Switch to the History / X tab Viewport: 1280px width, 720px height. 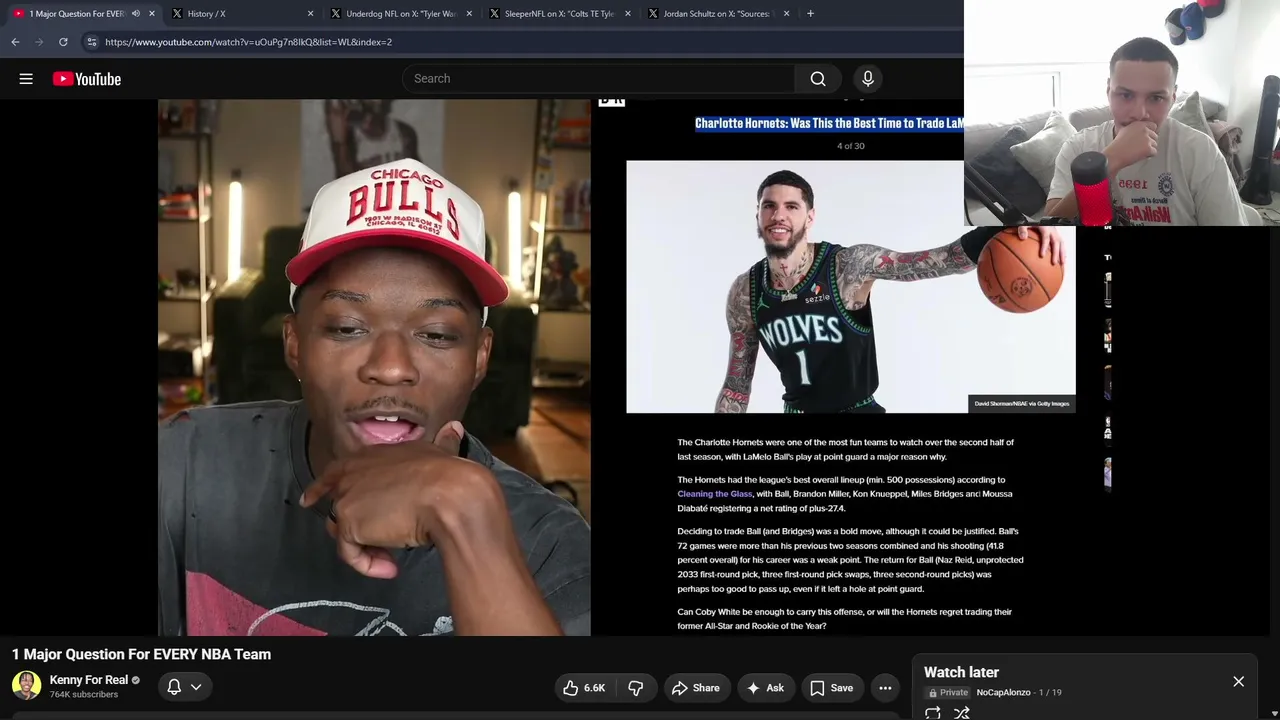[x=240, y=14]
